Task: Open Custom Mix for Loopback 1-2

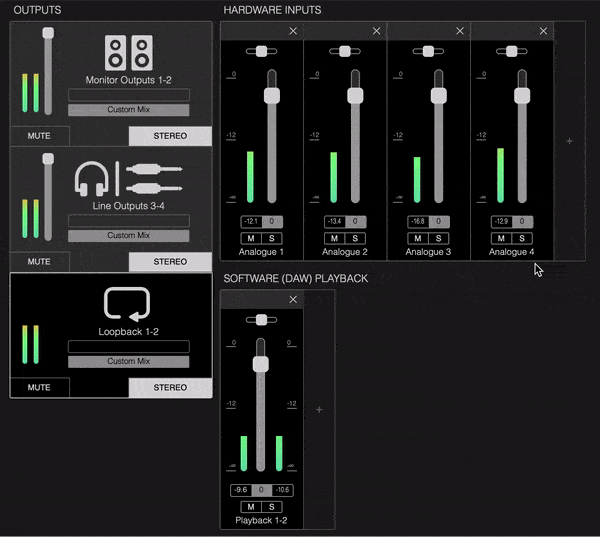Action: pyautogui.click(x=129, y=361)
